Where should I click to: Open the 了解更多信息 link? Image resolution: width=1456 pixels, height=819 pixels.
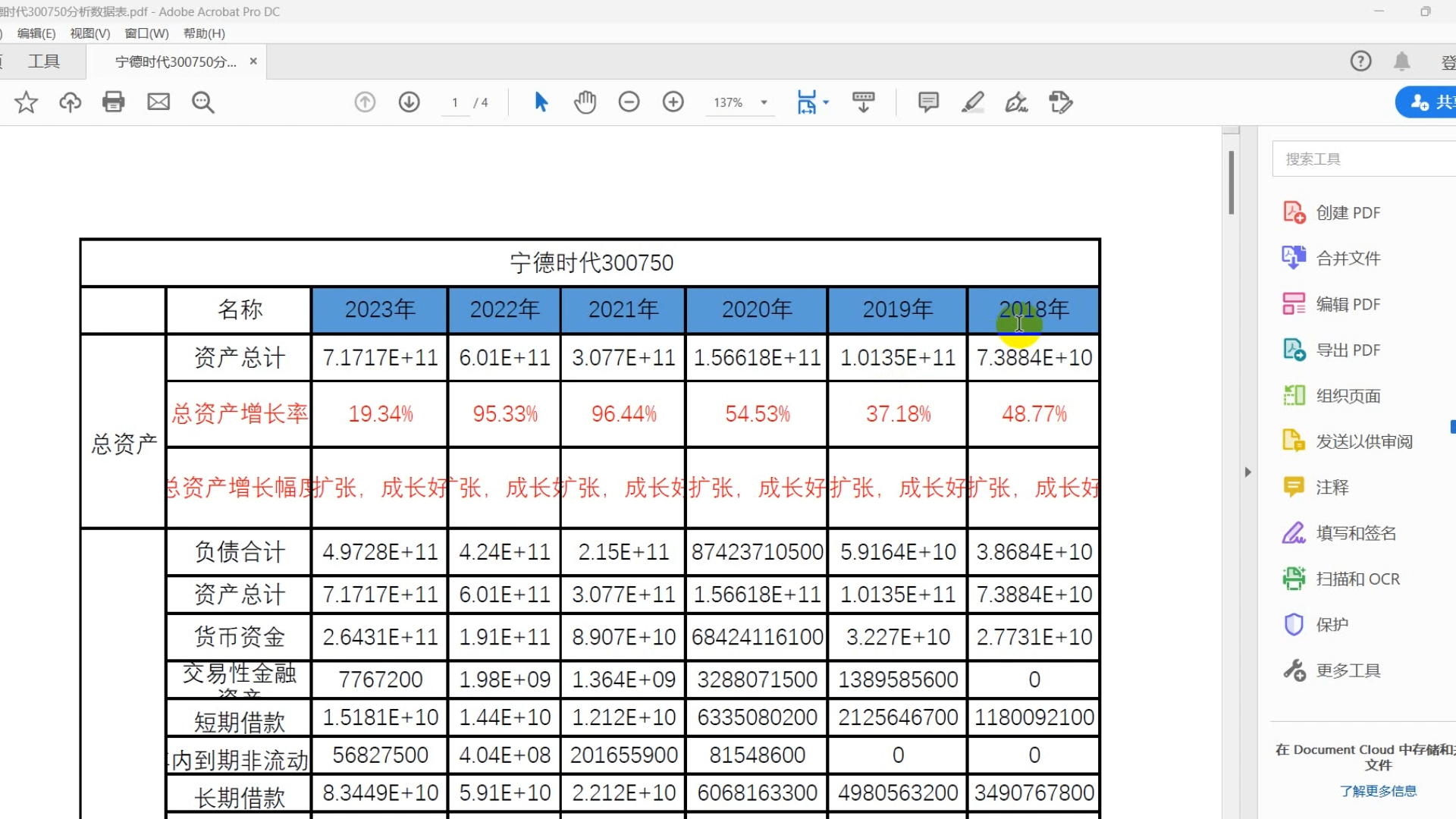click(x=1378, y=791)
